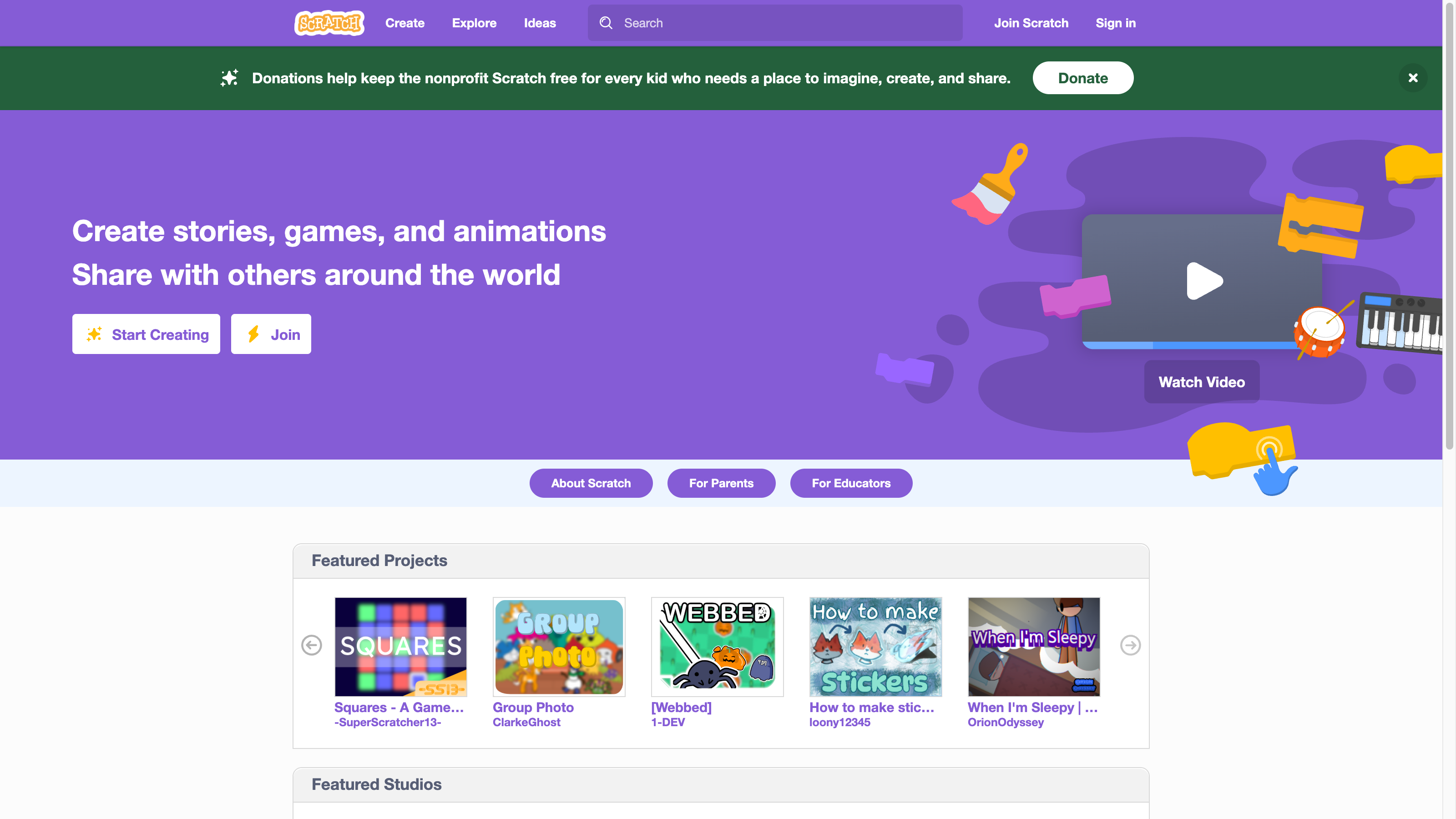The width and height of the screenshot is (1456, 819).
Task: Open the Group Photo project thumbnail
Action: tap(559, 647)
